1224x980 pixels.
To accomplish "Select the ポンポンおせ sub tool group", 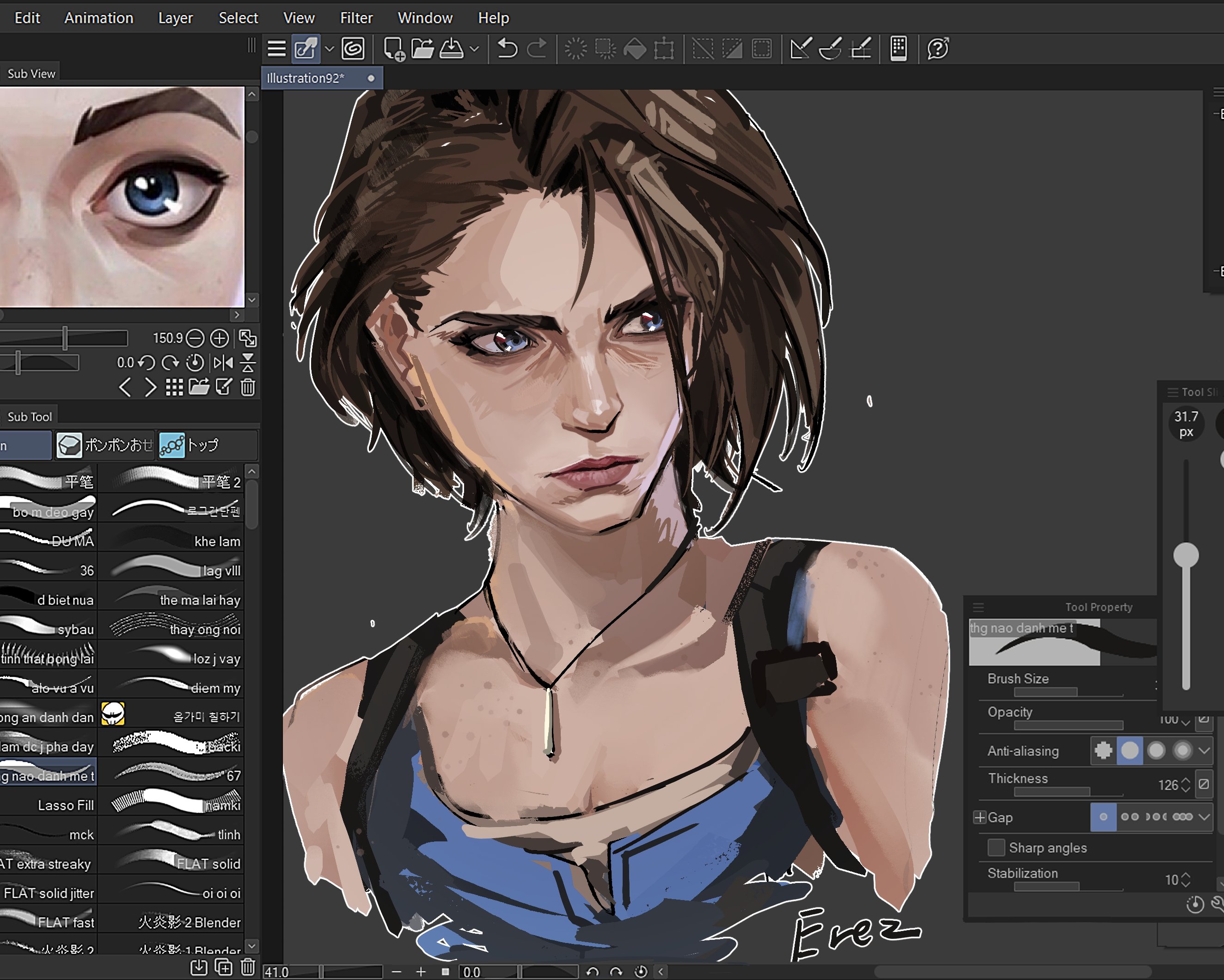I will pos(105,445).
